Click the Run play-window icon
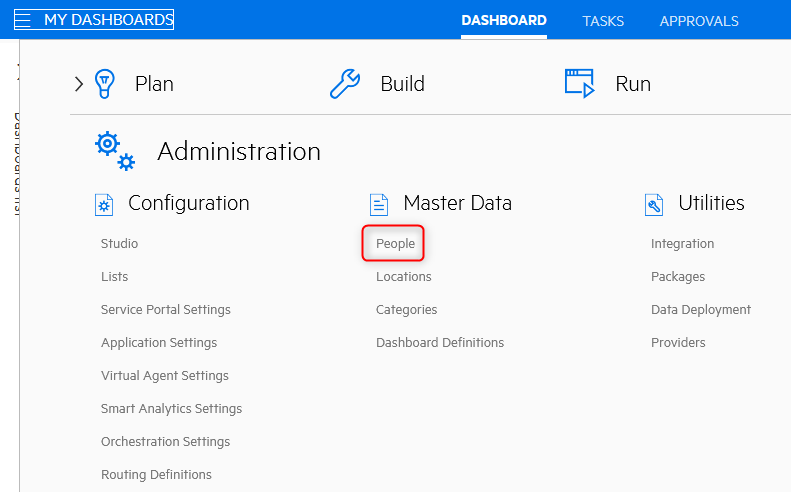 [580, 84]
